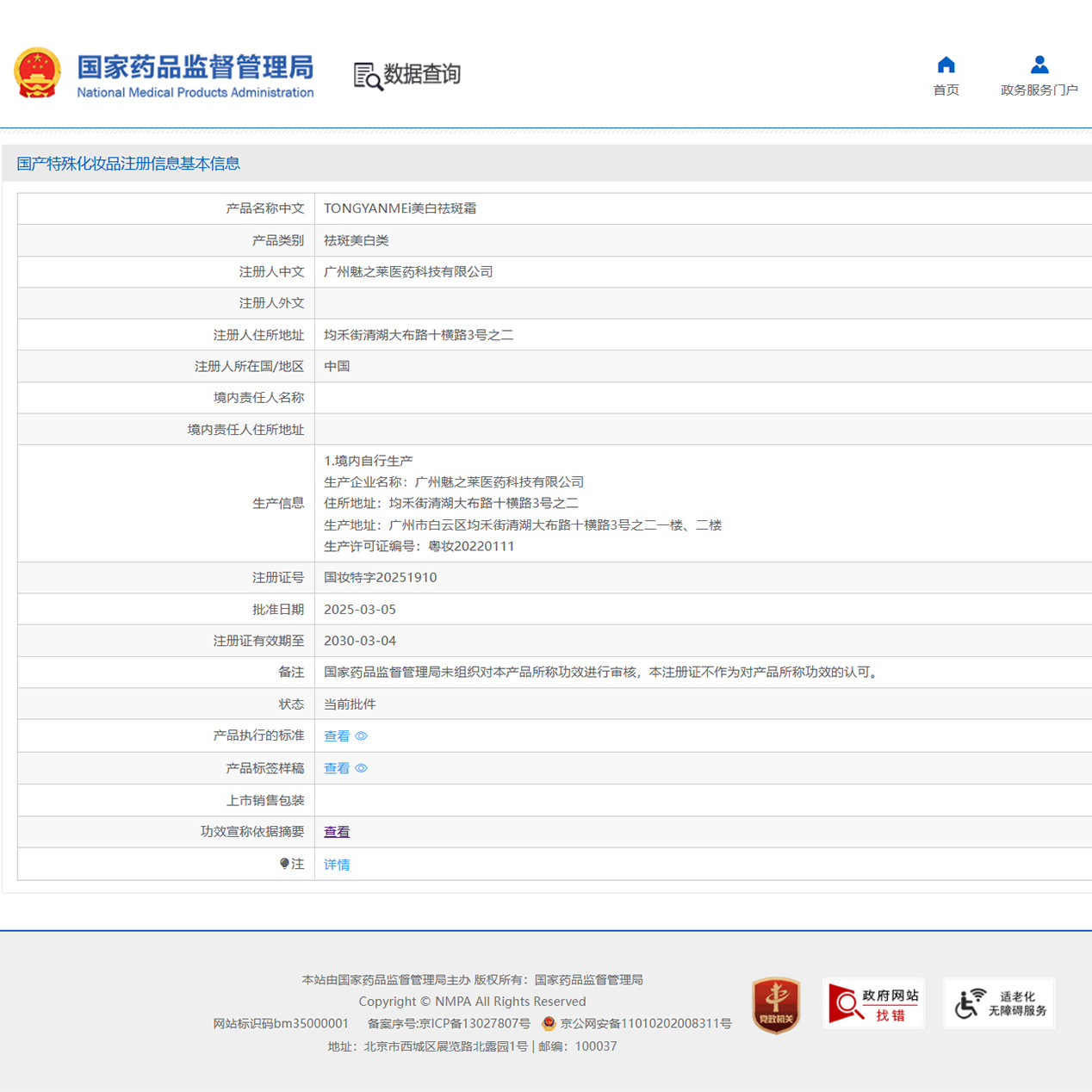Click the lightbulb icon next to 注
The width and height of the screenshot is (1092, 1092).
[284, 864]
